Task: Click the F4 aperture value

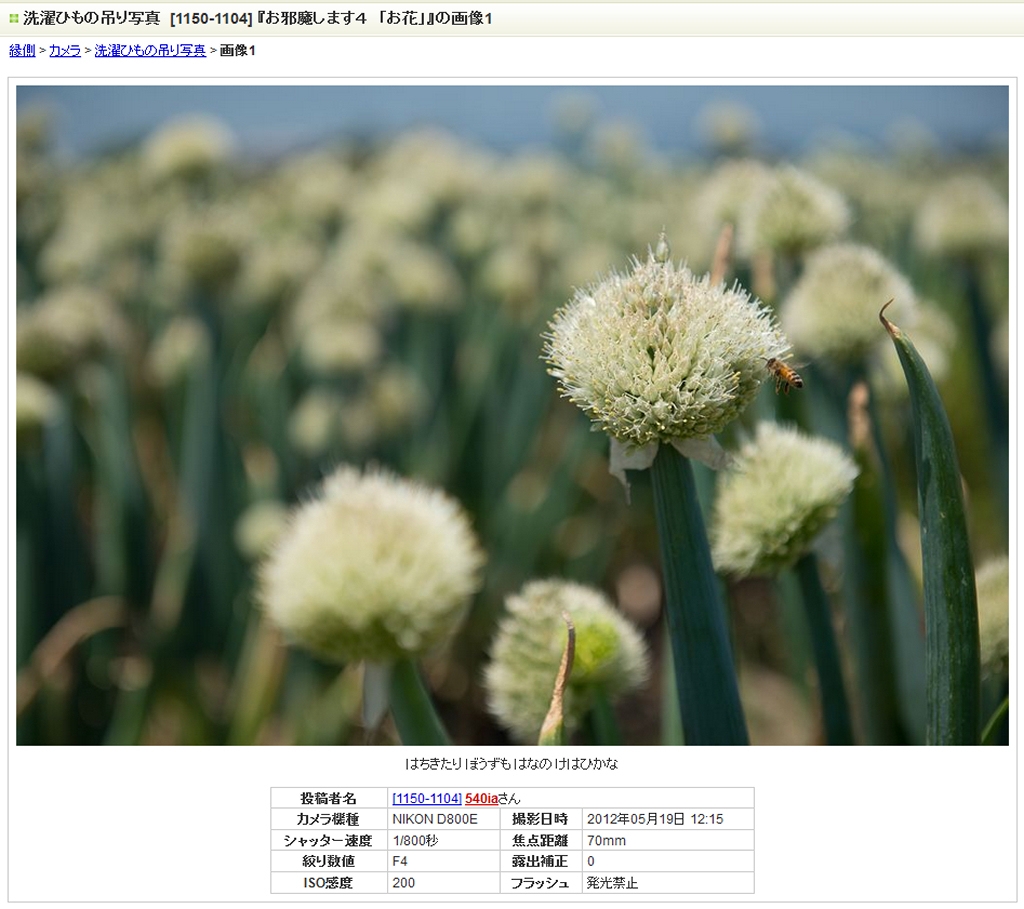Action: tap(400, 861)
